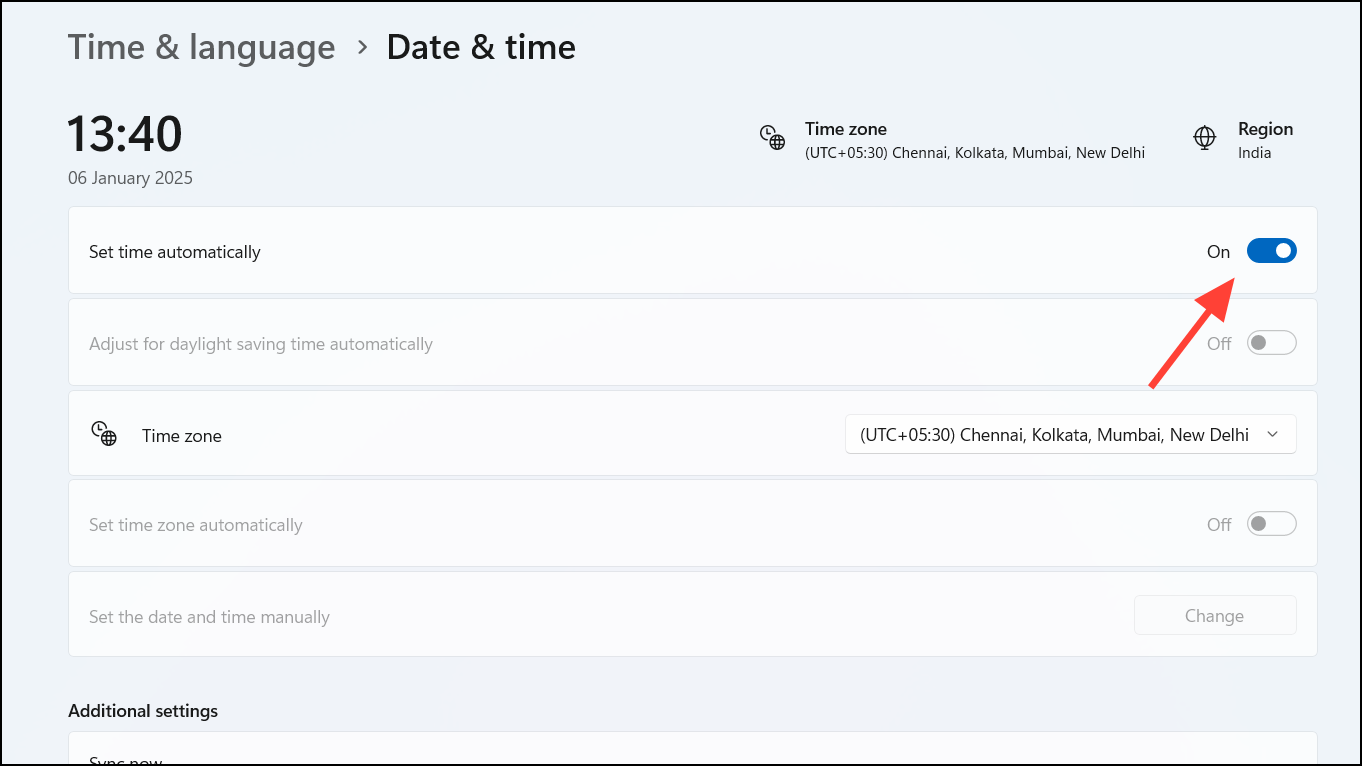Turn off Set time automatically toggle
This screenshot has height=766, width=1362.
pos(1271,251)
